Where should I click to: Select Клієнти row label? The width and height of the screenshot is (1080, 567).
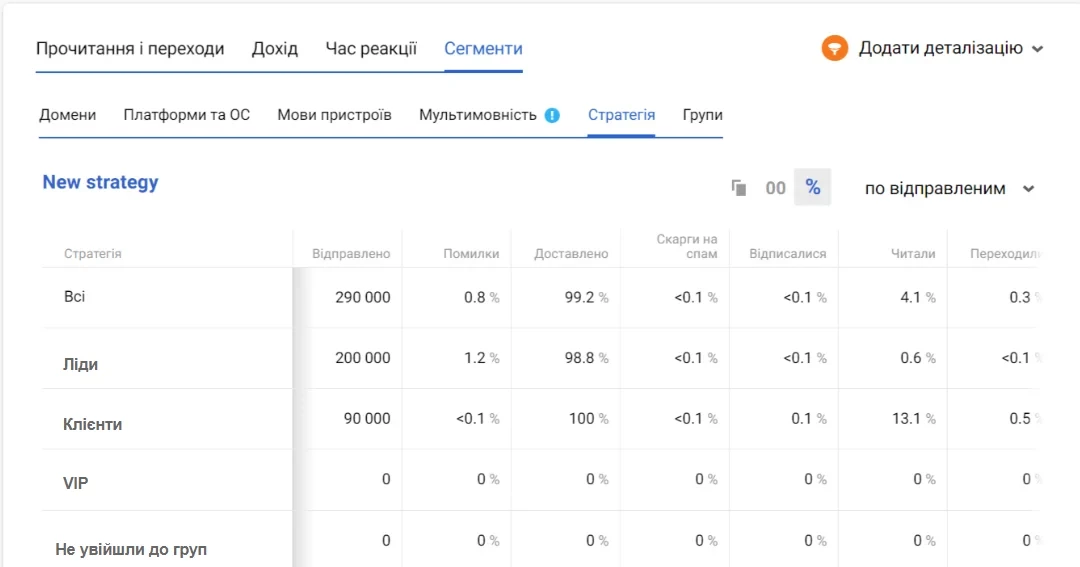pos(92,424)
